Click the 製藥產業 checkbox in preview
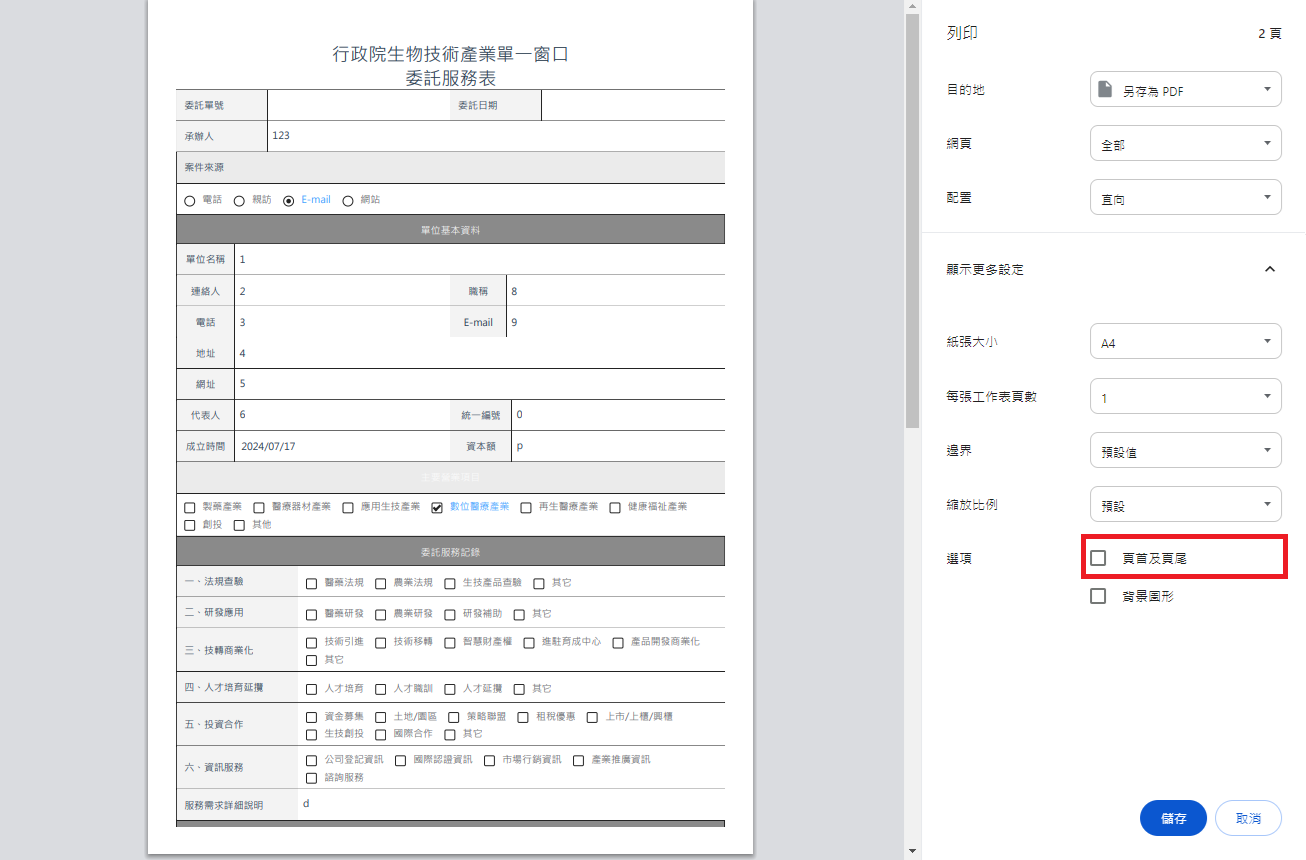The width and height of the screenshot is (1306, 860). [x=190, y=507]
